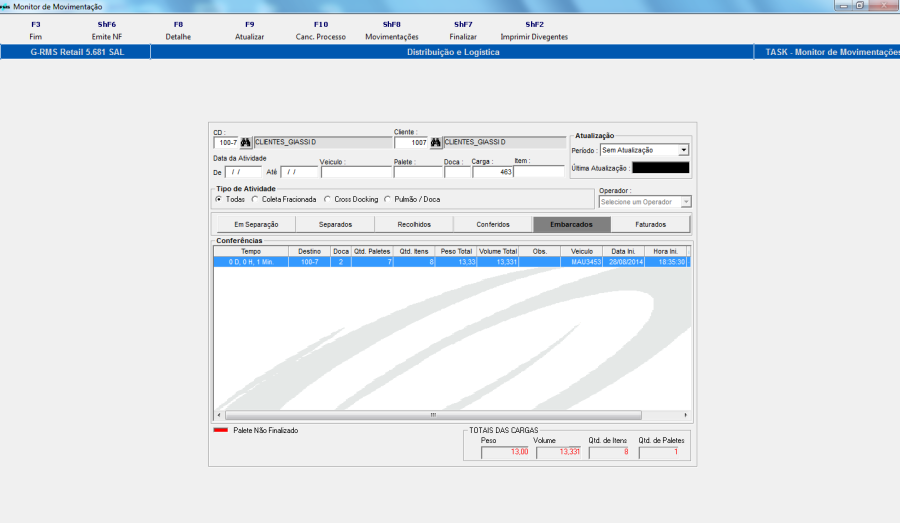Click the horizontal scrollbar thumb in Conferências

click(433, 415)
